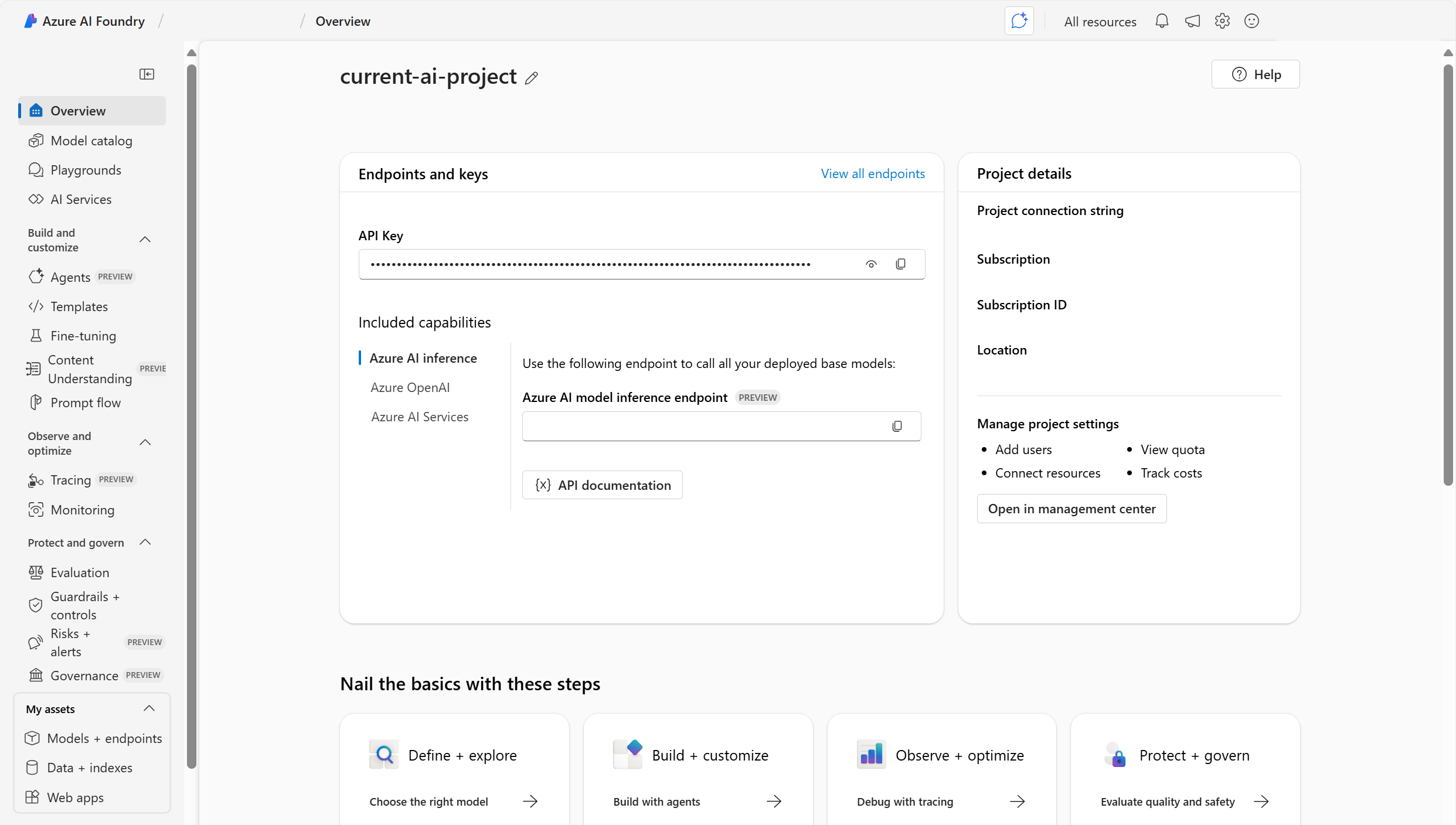Click the Azure AI Foundry logo

point(30,21)
